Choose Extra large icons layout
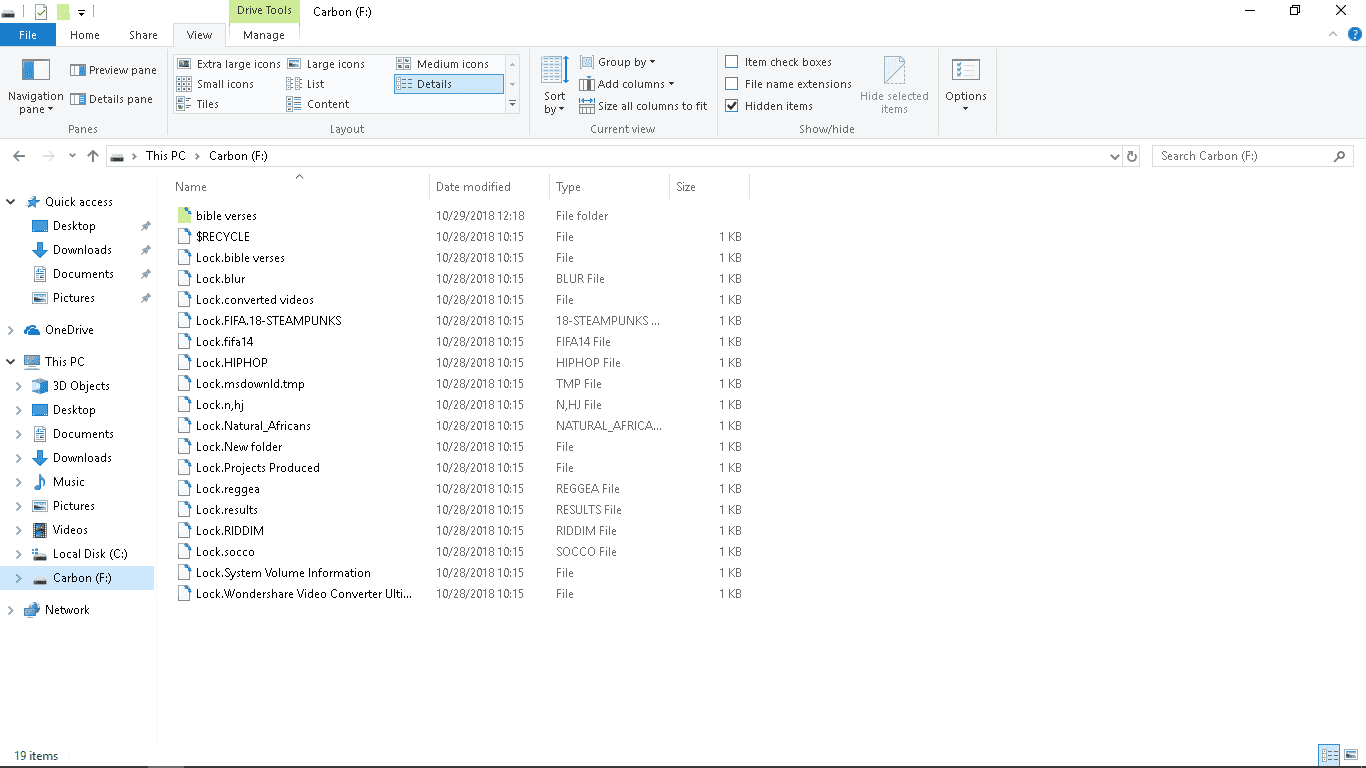 click(229, 64)
